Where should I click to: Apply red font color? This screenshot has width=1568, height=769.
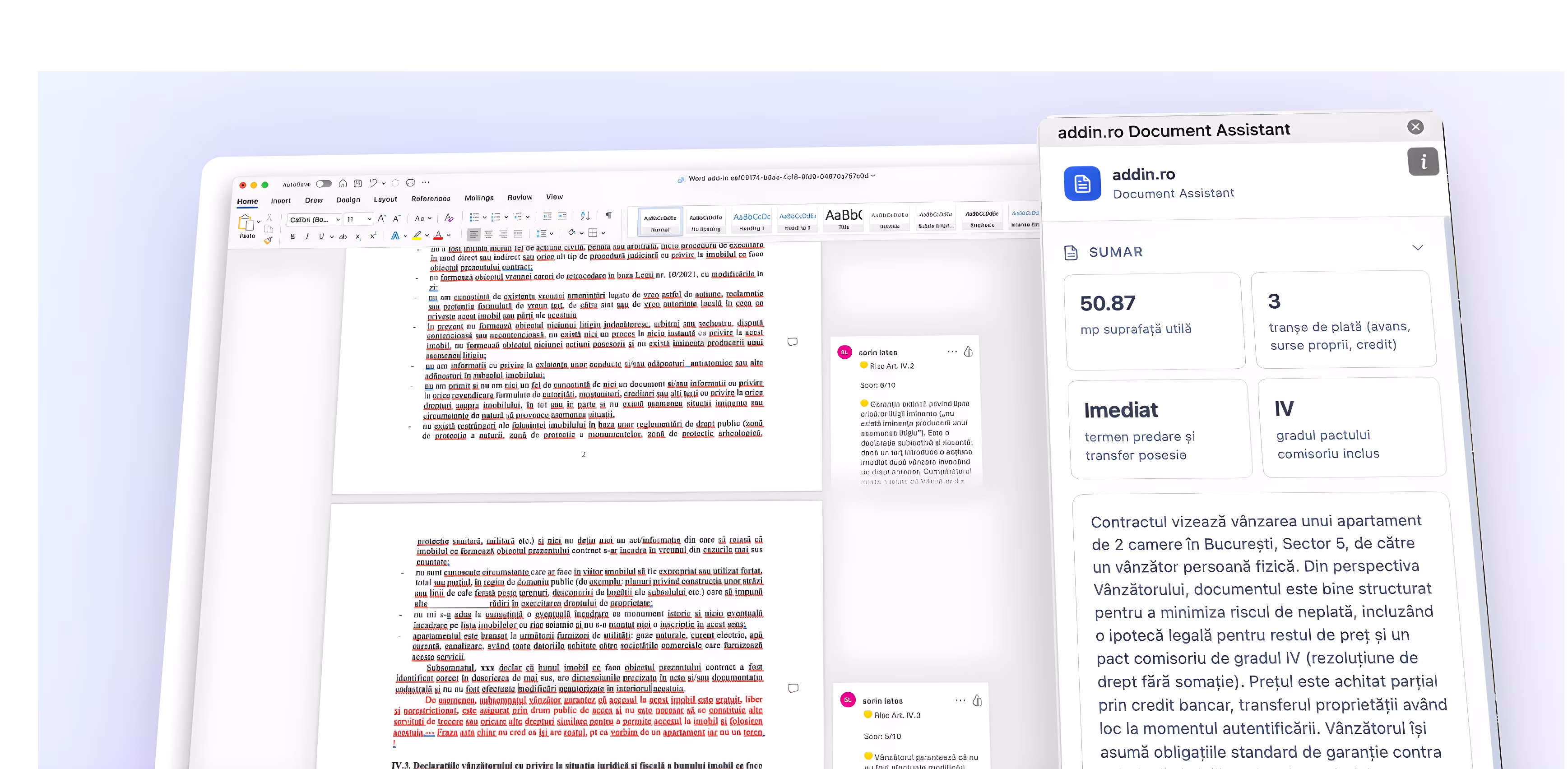[438, 236]
